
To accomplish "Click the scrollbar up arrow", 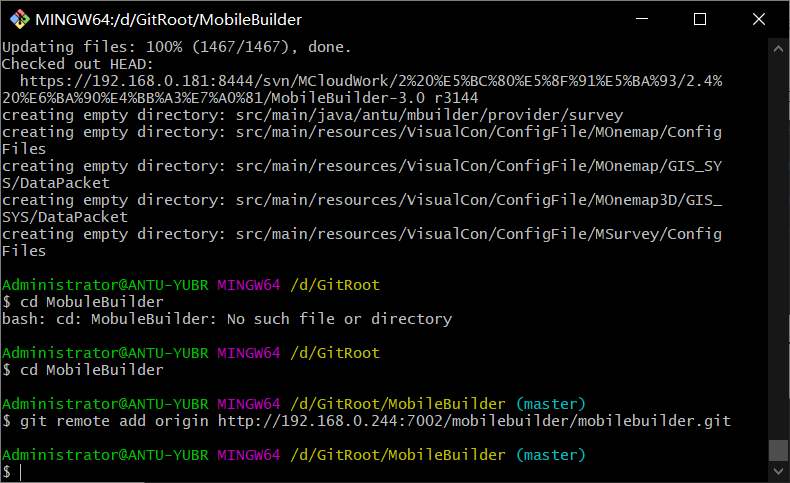I will (x=778, y=48).
